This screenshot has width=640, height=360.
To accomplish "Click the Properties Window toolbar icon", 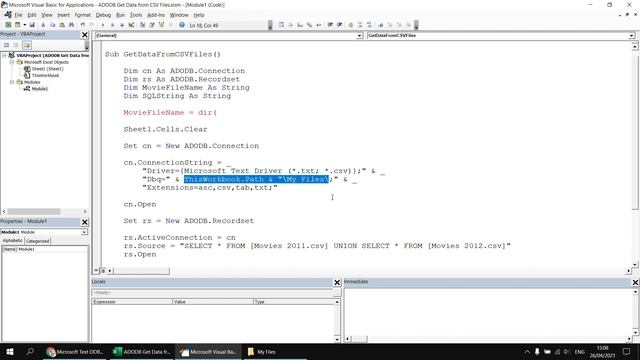I will click(x=152, y=25).
